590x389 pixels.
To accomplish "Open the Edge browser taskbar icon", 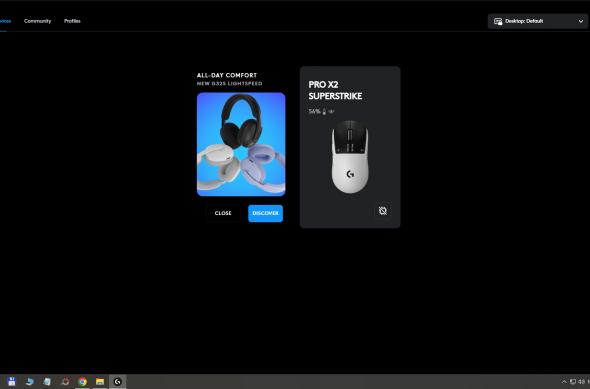I will 29,381.
